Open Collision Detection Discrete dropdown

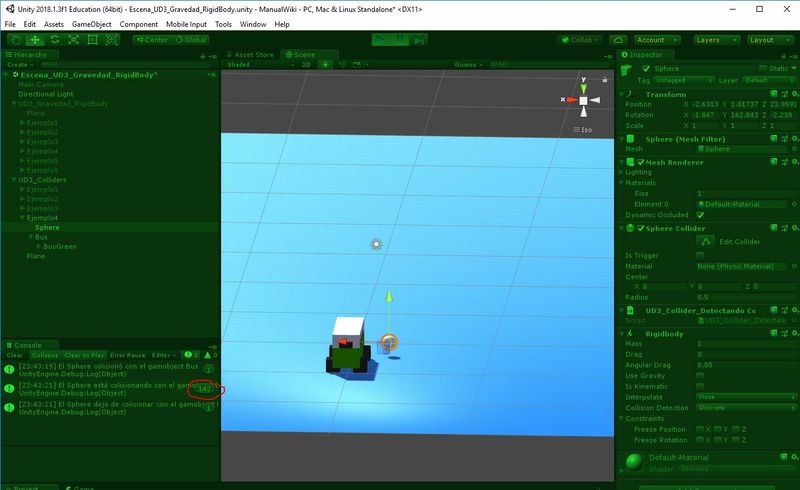tap(746, 408)
